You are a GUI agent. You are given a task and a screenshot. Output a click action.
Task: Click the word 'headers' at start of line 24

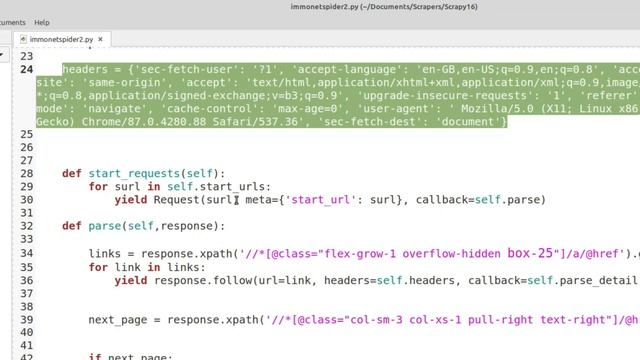click(85, 69)
